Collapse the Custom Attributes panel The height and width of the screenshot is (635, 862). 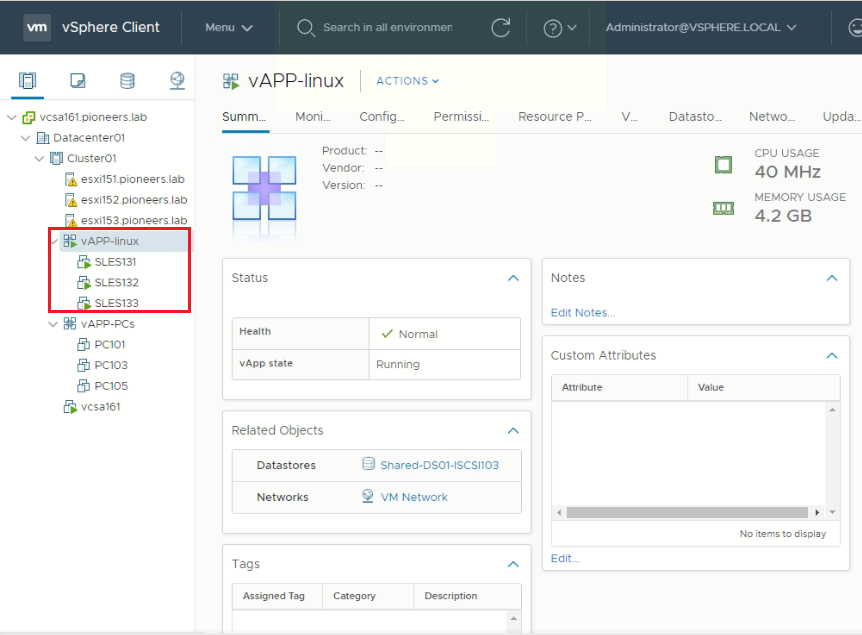(x=832, y=356)
